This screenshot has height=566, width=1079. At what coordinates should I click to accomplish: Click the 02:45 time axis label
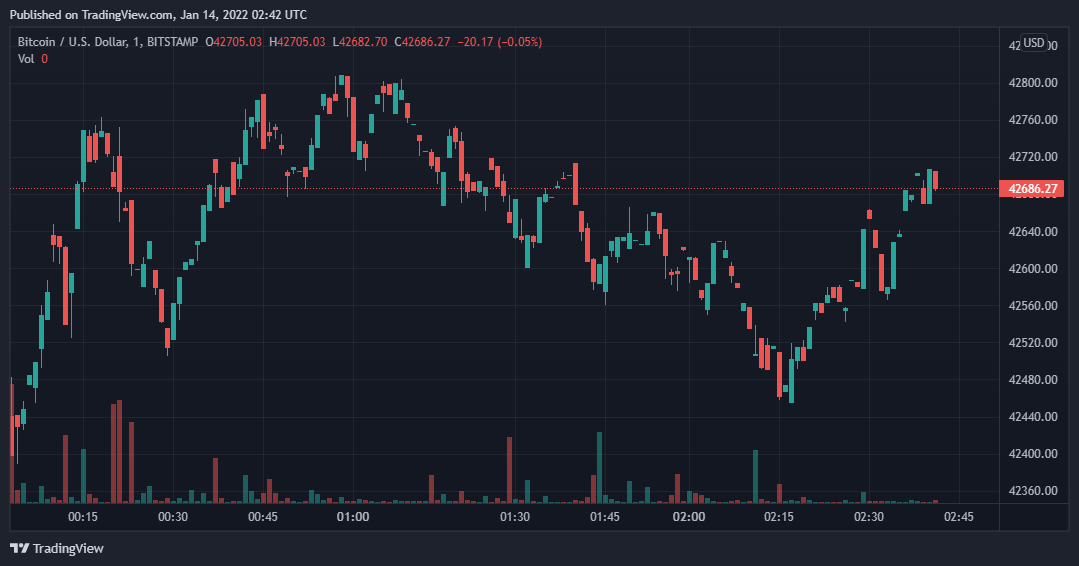[958, 517]
